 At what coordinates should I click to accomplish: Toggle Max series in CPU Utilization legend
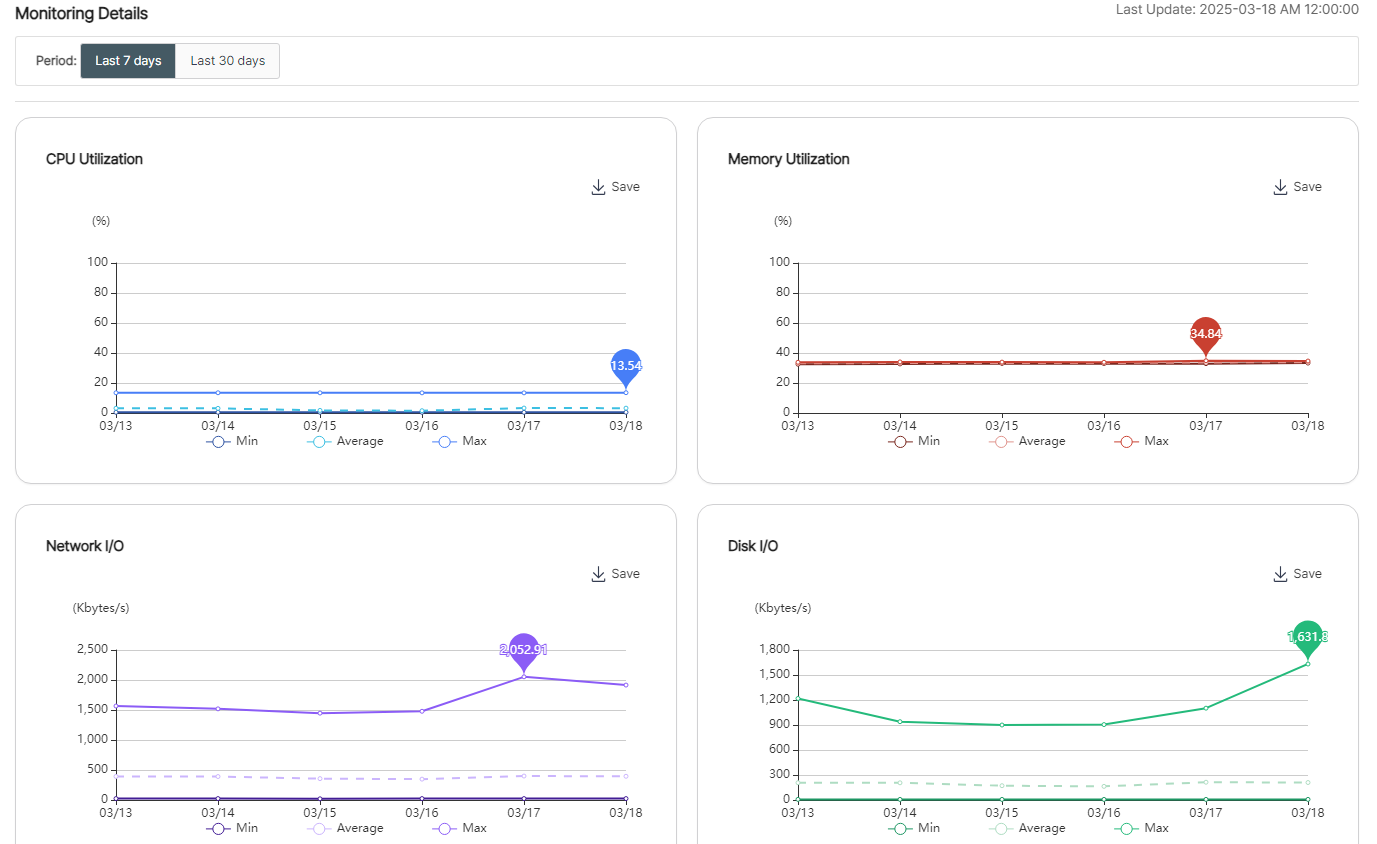click(x=459, y=441)
